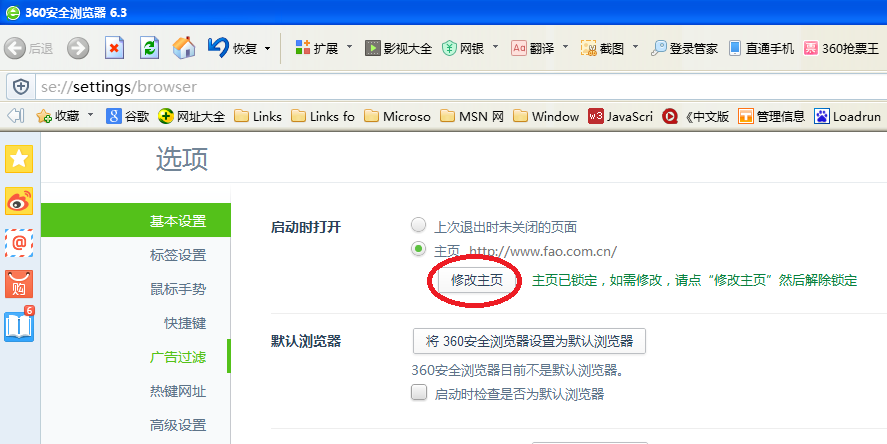Open the Weibo sidebar icon
Viewport: 887px width, 444px height.
(19, 201)
